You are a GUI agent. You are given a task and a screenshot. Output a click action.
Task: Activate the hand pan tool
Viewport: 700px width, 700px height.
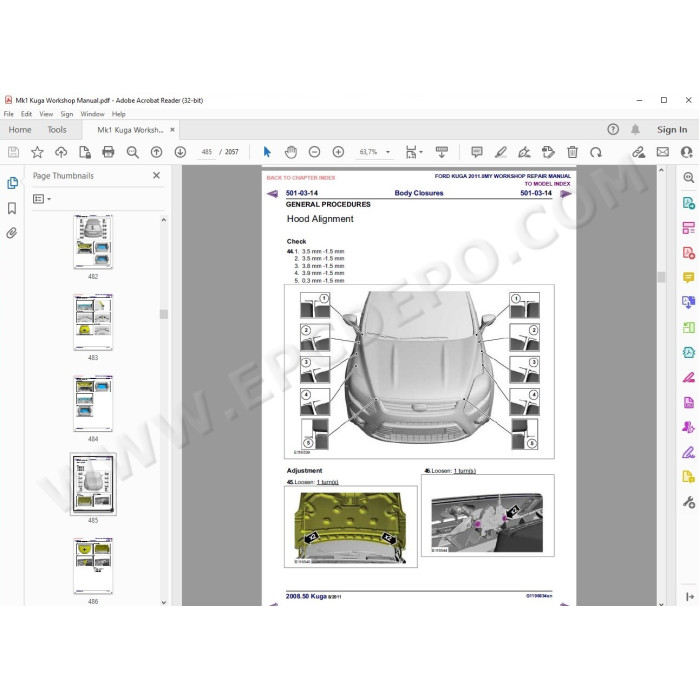click(x=291, y=152)
